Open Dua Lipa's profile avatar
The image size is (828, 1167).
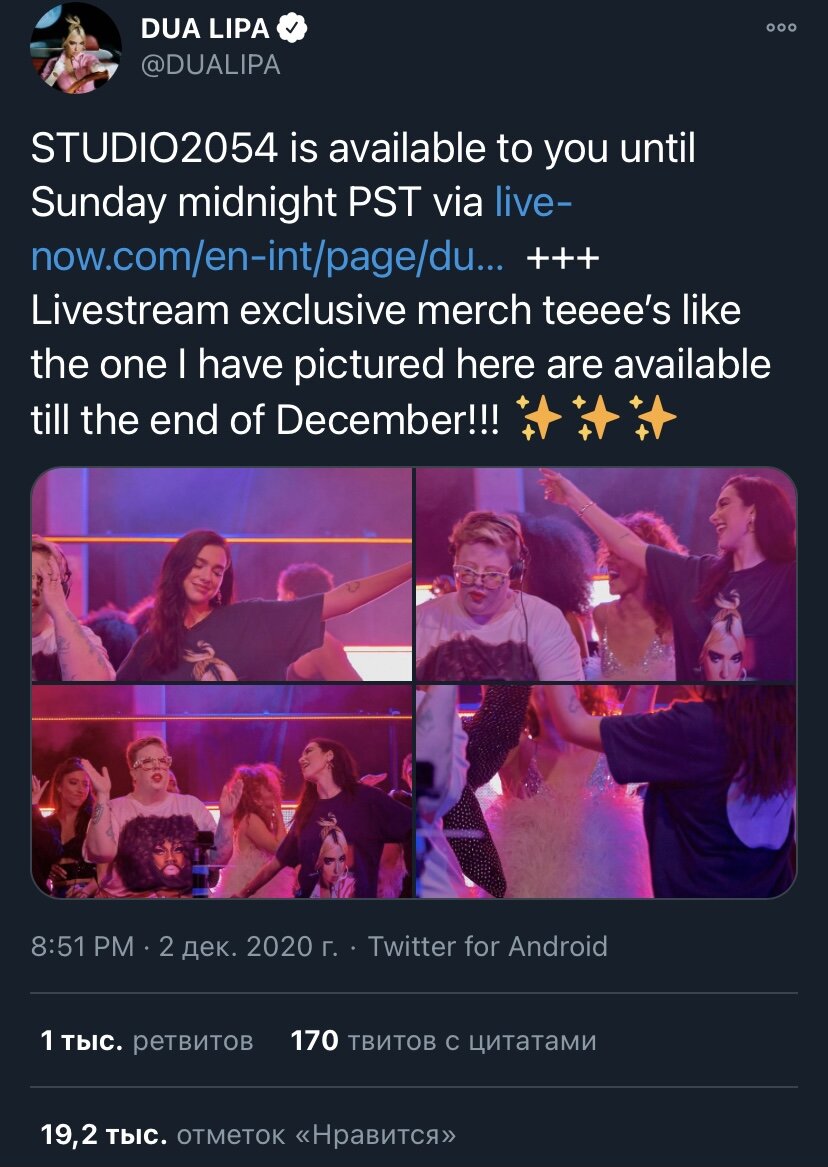pos(75,48)
